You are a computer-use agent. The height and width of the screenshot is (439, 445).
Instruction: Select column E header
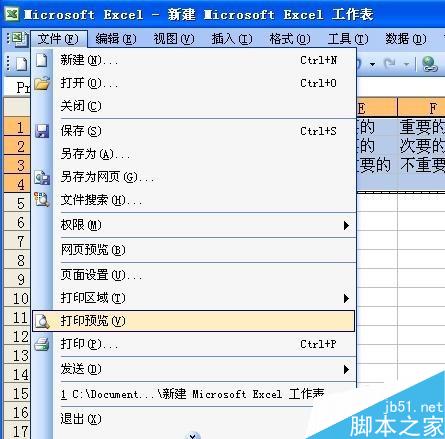(377, 108)
